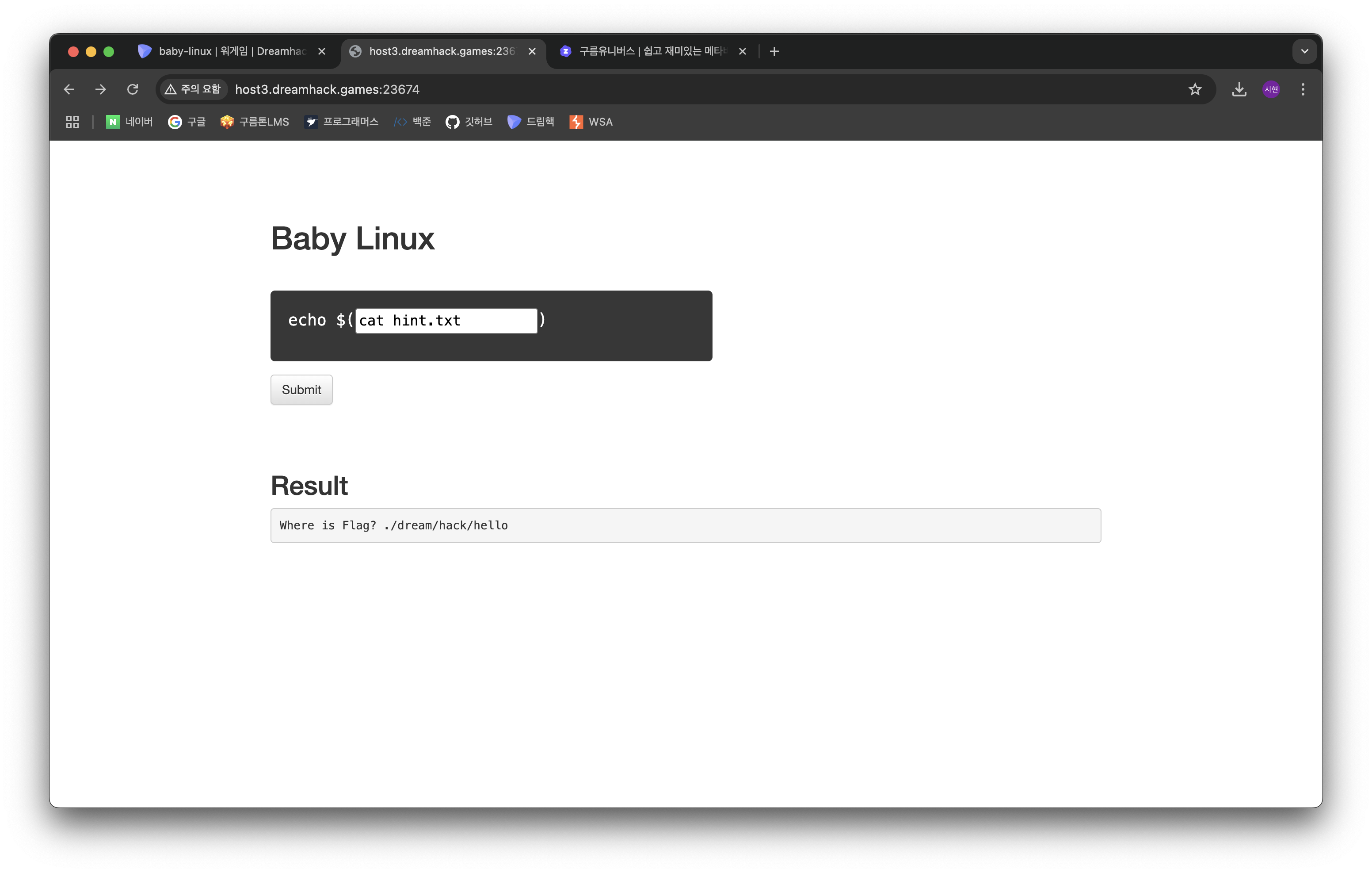Open the downloads icon

1239,89
